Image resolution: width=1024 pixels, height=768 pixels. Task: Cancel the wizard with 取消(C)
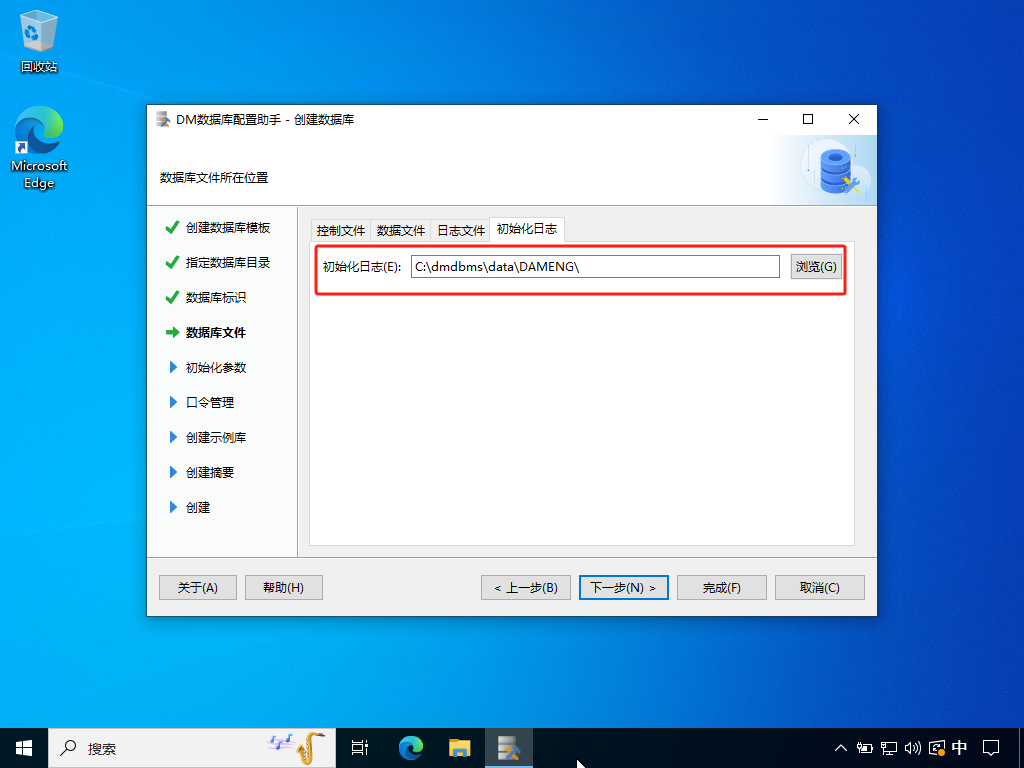pyautogui.click(x=820, y=588)
